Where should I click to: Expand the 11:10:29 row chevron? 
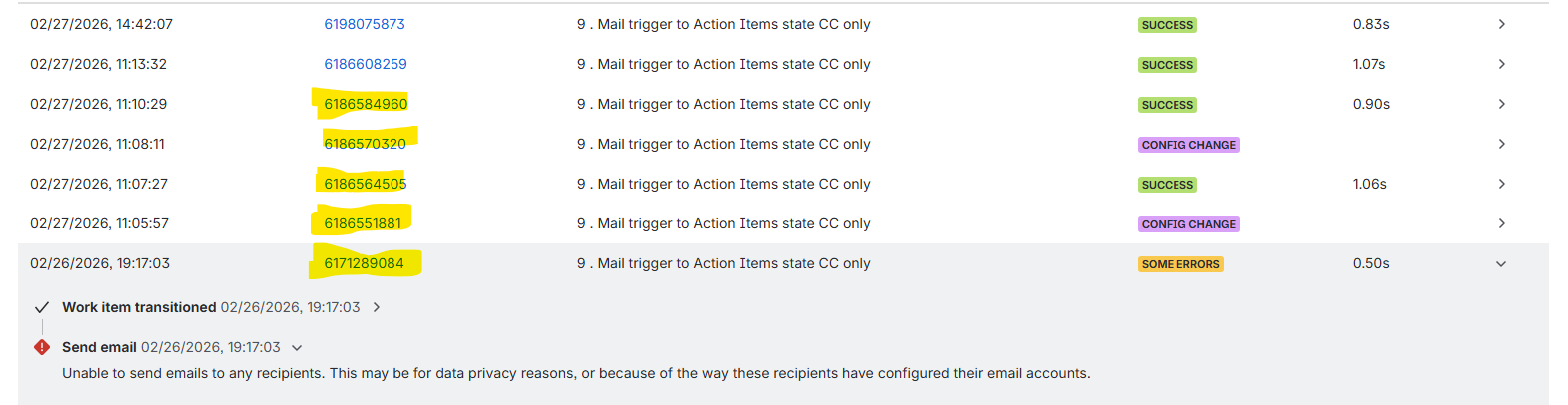(1501, 104)
